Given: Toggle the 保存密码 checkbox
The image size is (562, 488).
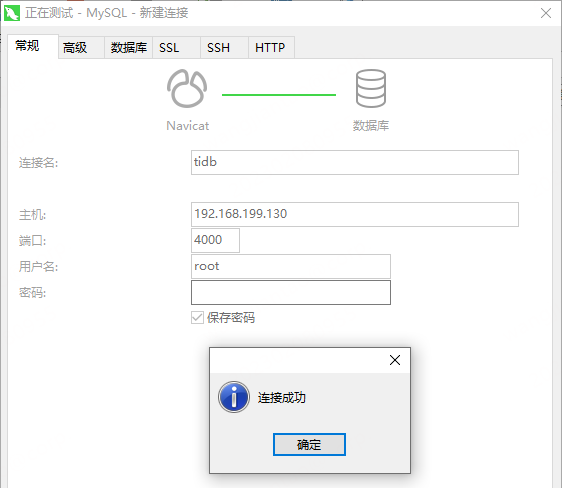Looking at the screenshot, I should tap(197, 317).
